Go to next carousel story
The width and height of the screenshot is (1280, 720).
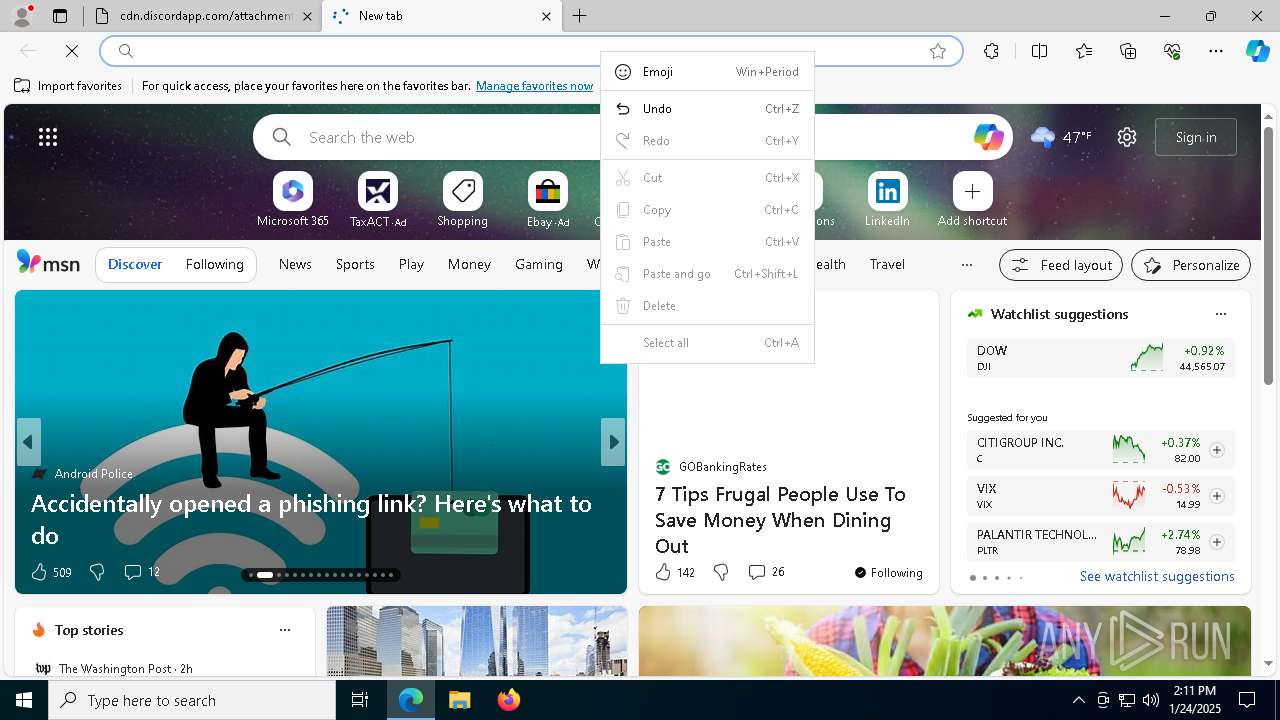tap(613, 442)
